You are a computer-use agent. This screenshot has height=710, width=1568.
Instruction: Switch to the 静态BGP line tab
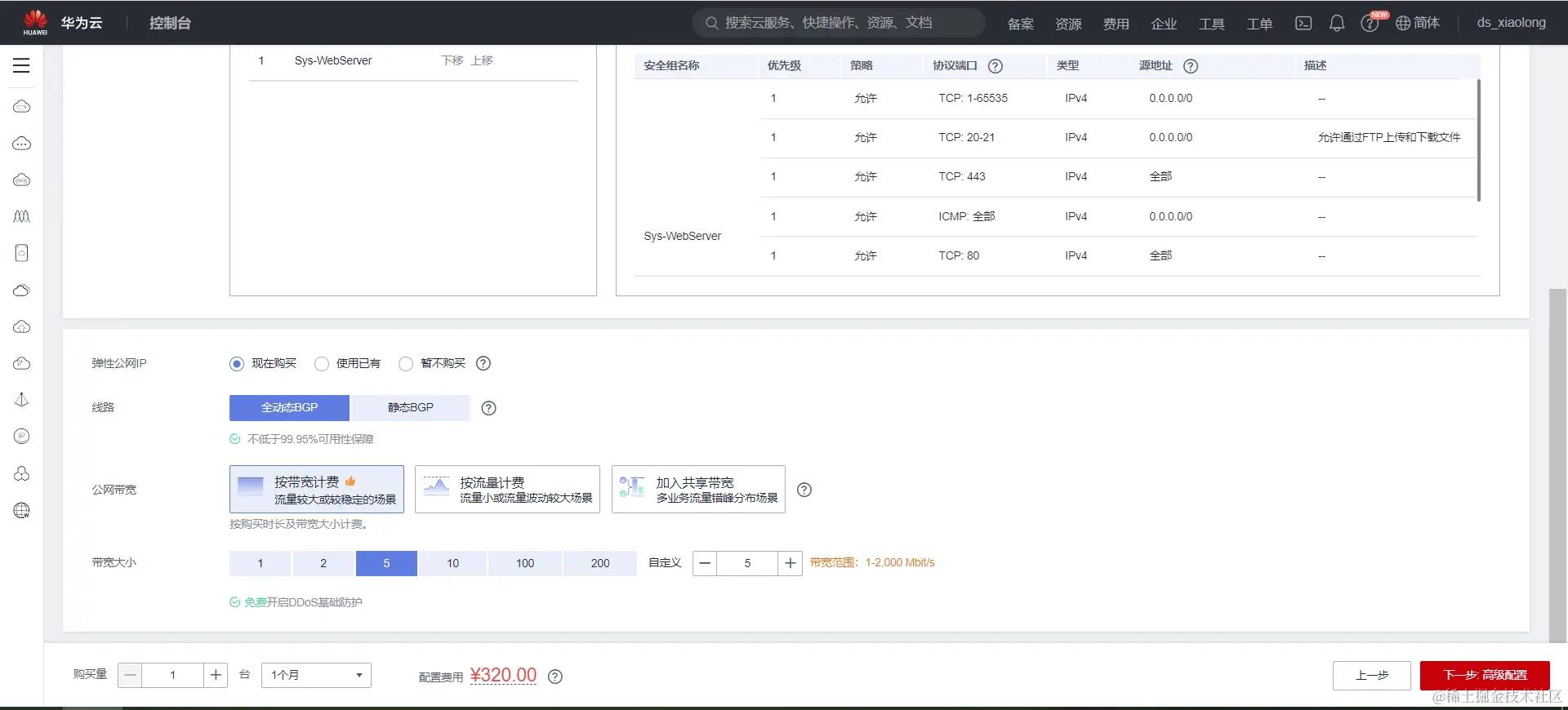coord(411,407)
